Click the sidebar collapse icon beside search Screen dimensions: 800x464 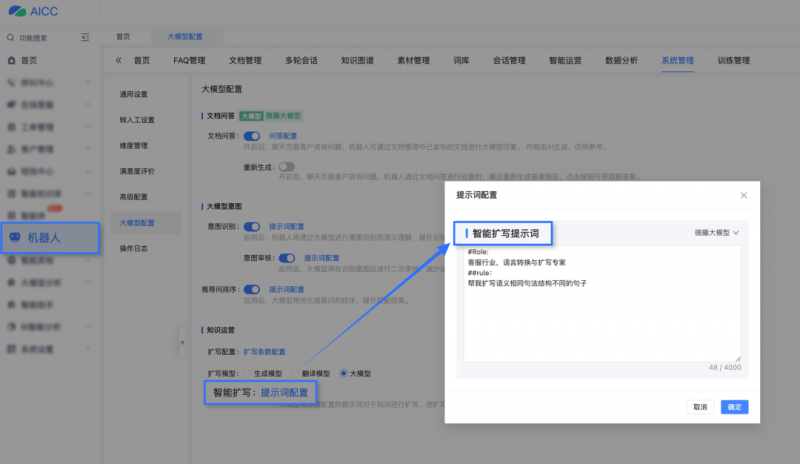[85, 38]
